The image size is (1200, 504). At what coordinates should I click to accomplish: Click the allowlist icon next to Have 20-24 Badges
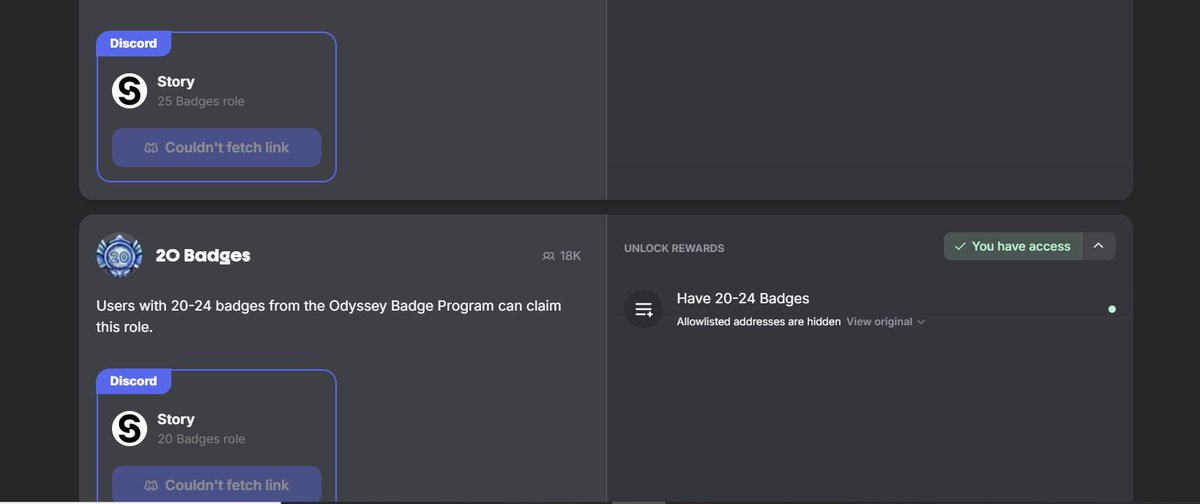point(644,309)
